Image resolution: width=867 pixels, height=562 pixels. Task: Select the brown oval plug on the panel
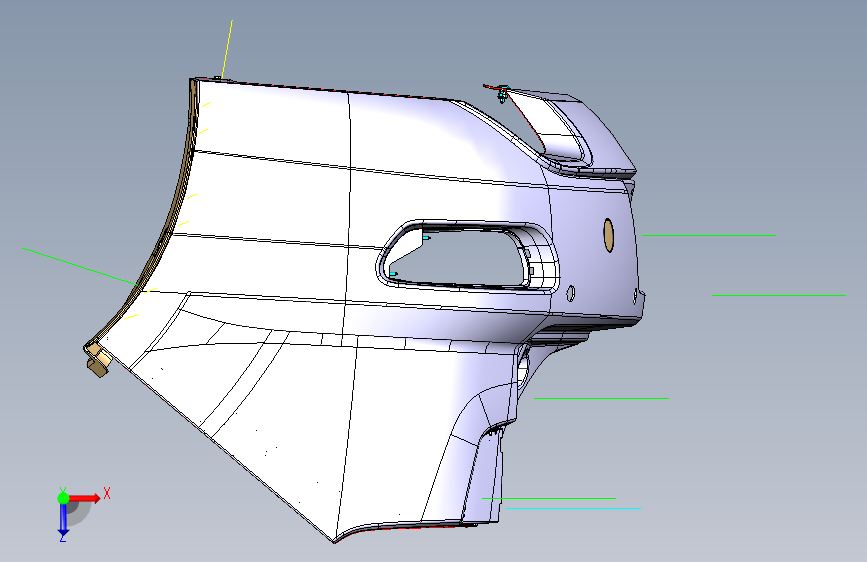pyautogui.click(x=608, y=235)
